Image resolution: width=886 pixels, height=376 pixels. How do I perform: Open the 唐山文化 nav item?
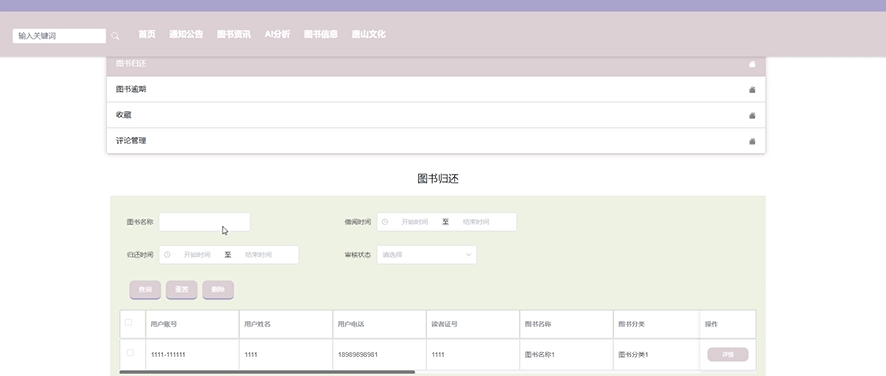[x=368, y=34]
